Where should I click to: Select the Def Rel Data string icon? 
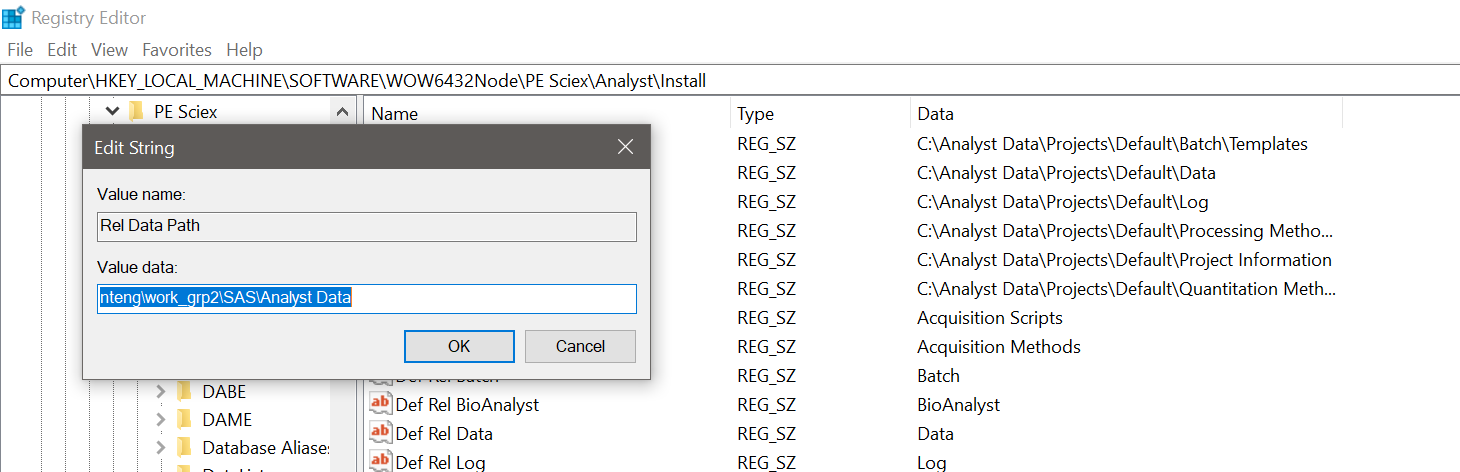(x=380, y=433)
